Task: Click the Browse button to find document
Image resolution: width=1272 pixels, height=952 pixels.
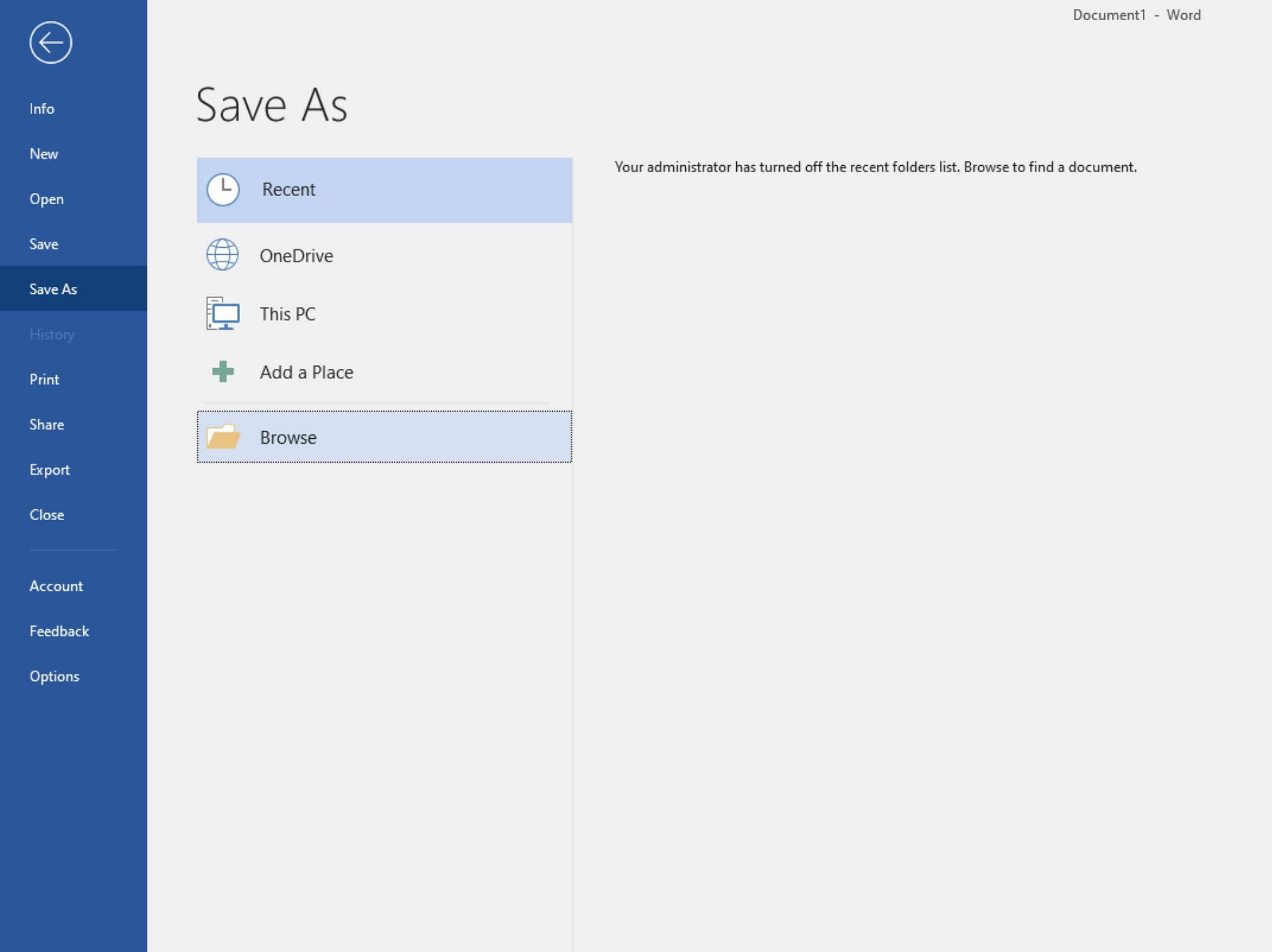Action: point(384,436)
